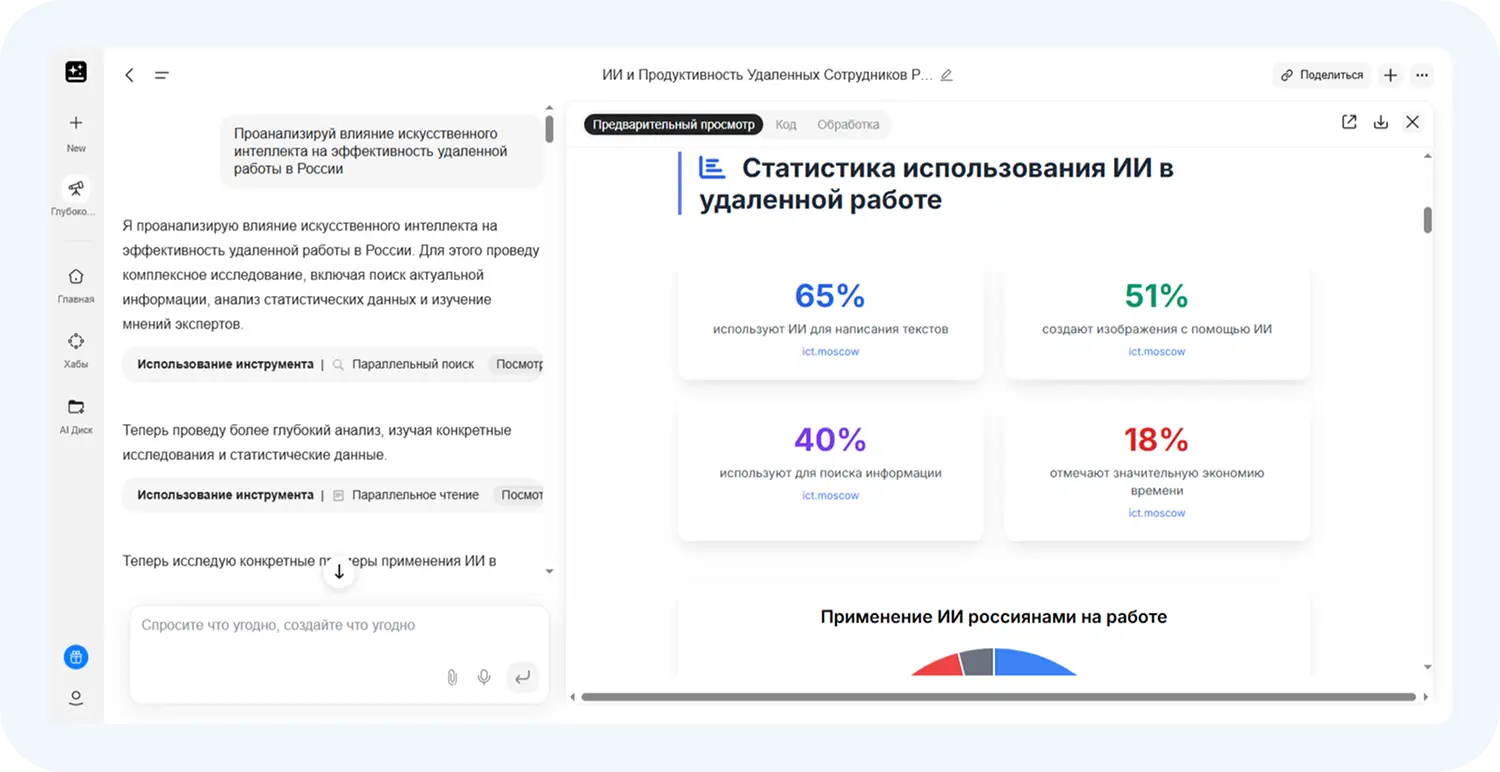Click the Поделиться button

tap(1322, 74)
